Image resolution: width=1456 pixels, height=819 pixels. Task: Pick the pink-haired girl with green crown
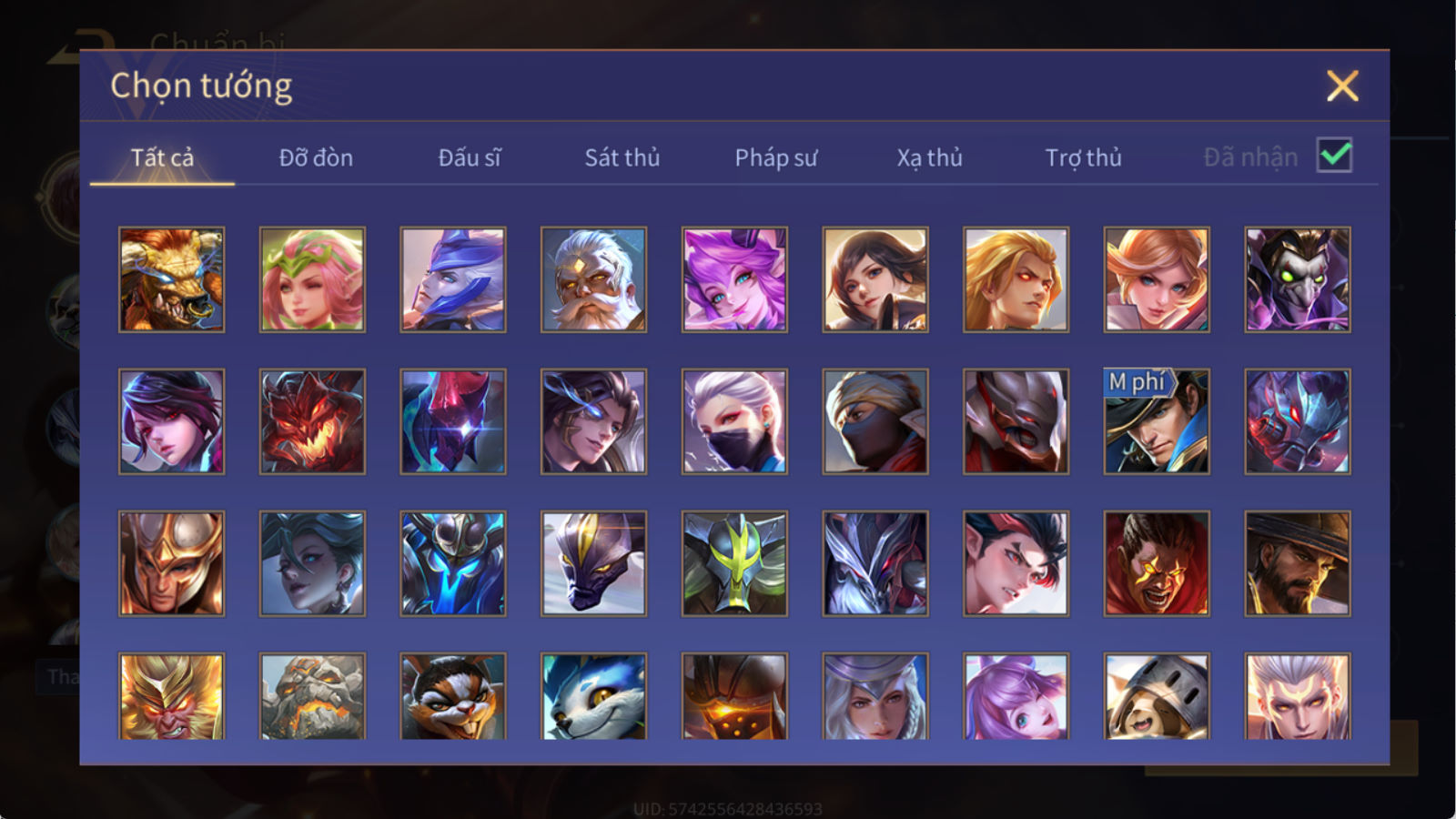312,279
